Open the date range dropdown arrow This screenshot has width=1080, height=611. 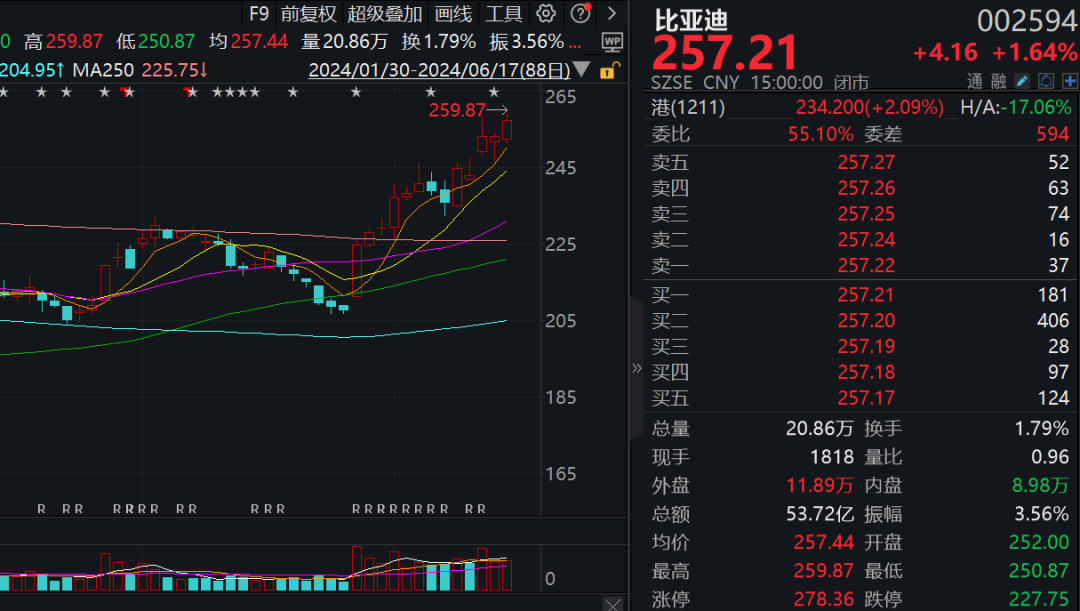pos(581,71)
